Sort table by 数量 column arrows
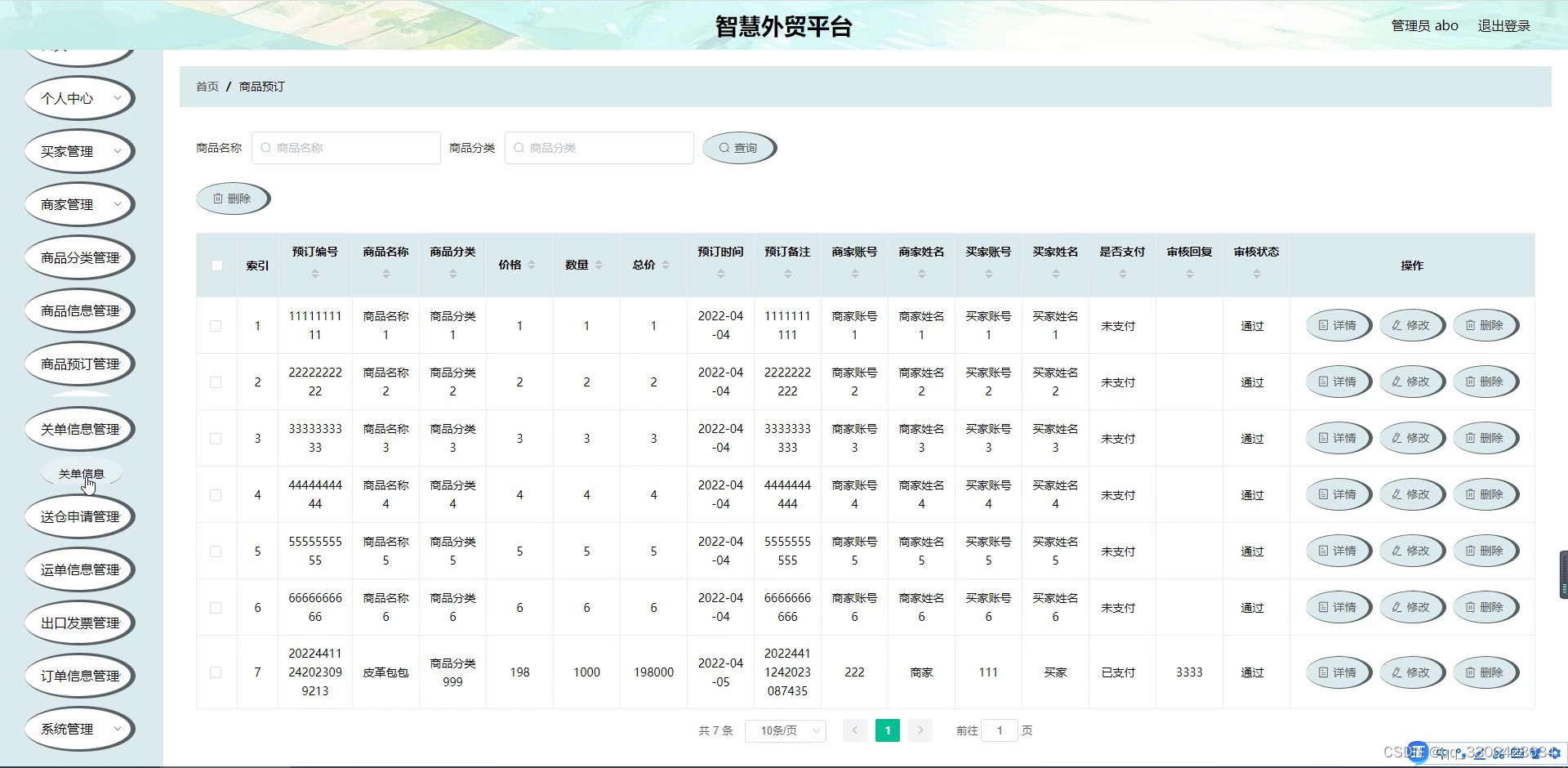 click(x=599, y=265)
